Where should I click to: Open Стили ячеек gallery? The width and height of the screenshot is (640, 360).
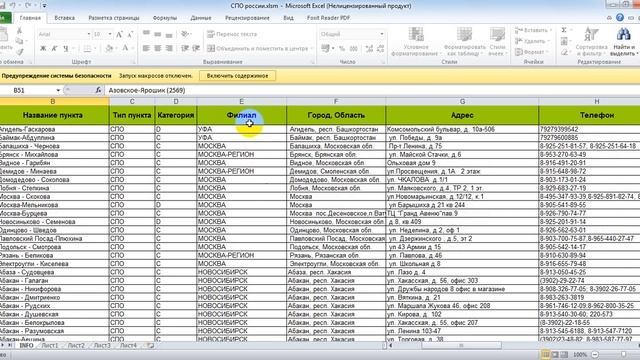pos(497,42)
